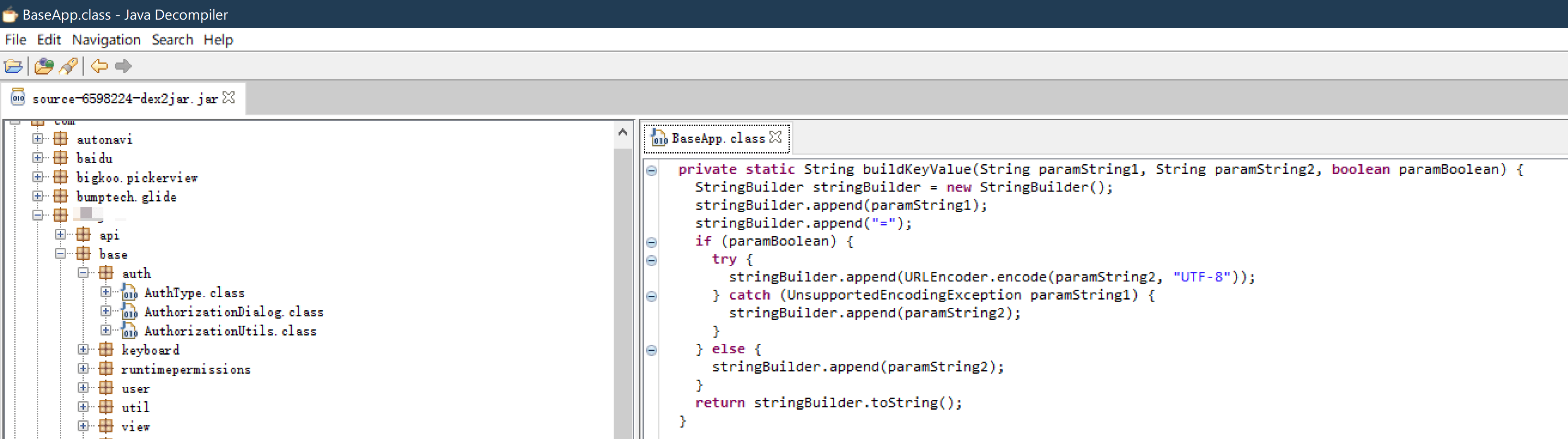The width and height of the screenshot is (1568, 439).
Task: Open the Navigation menu
Action: pos(106,40)
